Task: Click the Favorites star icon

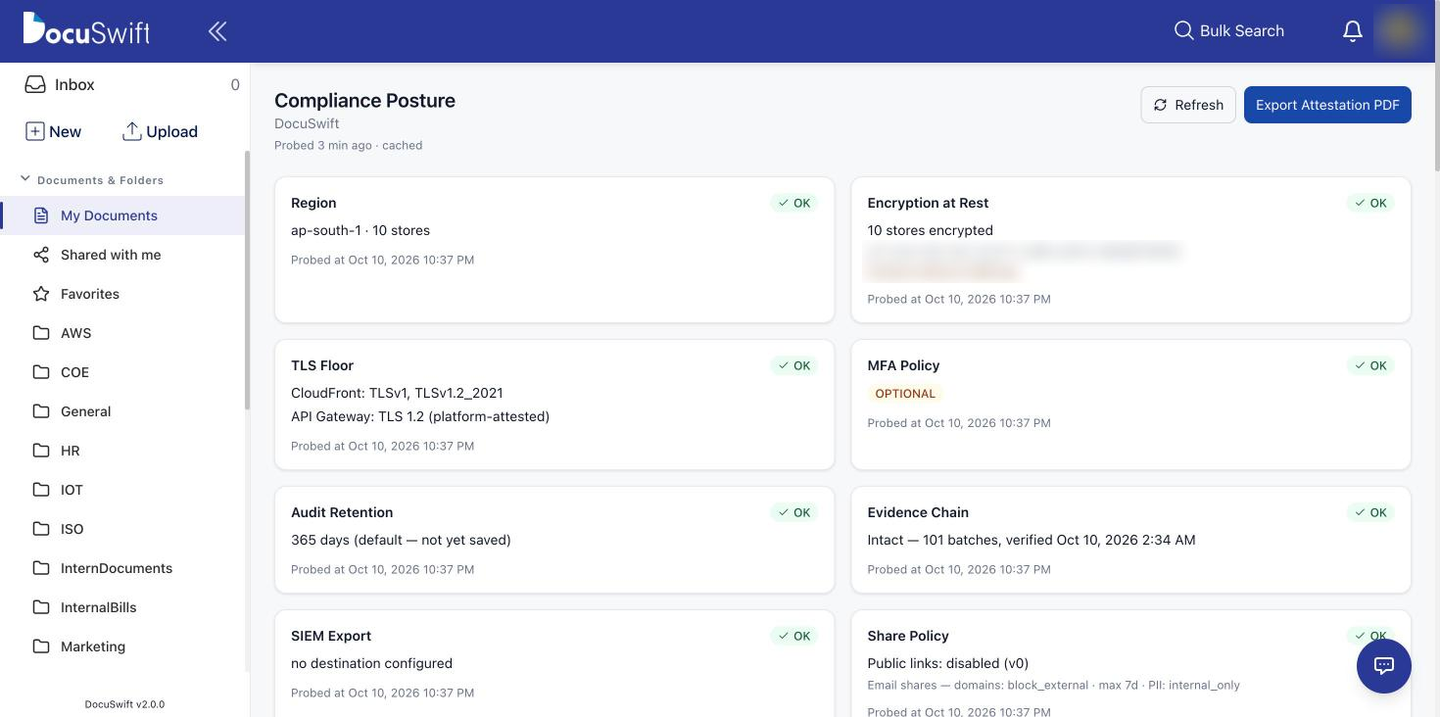Action: pyautogui.click(x=41, y=294)
